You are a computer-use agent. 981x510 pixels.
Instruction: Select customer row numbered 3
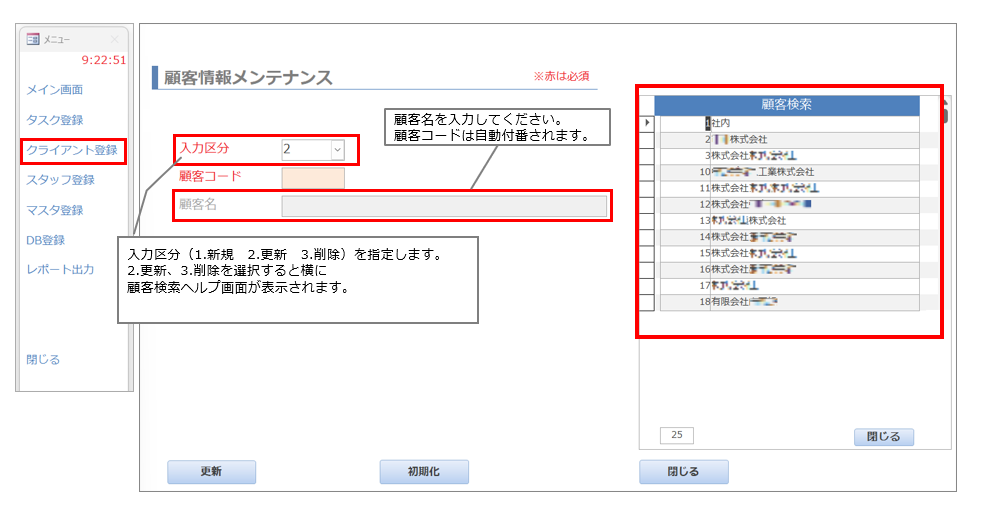pos(790,156)
